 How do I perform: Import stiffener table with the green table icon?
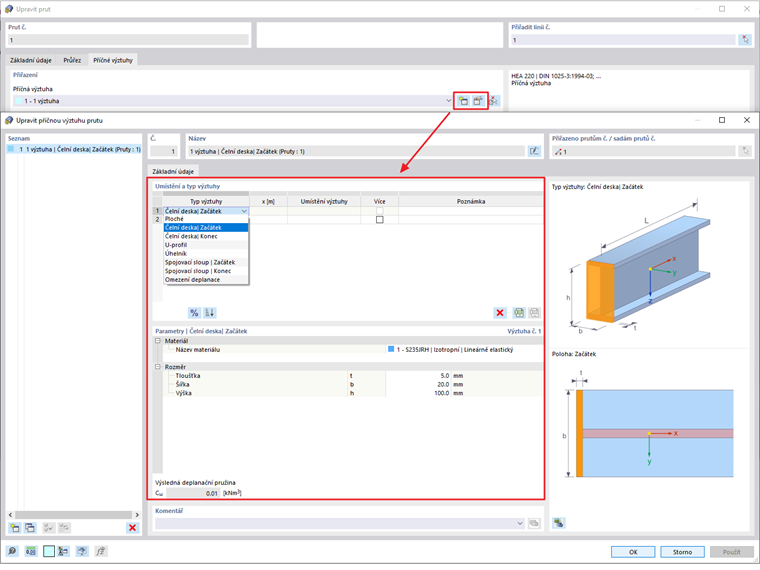pos(519,313)
